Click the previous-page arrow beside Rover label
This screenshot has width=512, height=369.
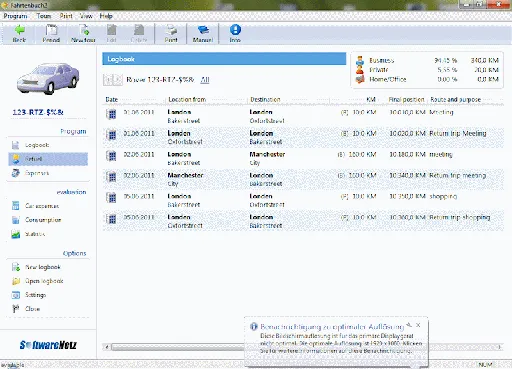108,79
